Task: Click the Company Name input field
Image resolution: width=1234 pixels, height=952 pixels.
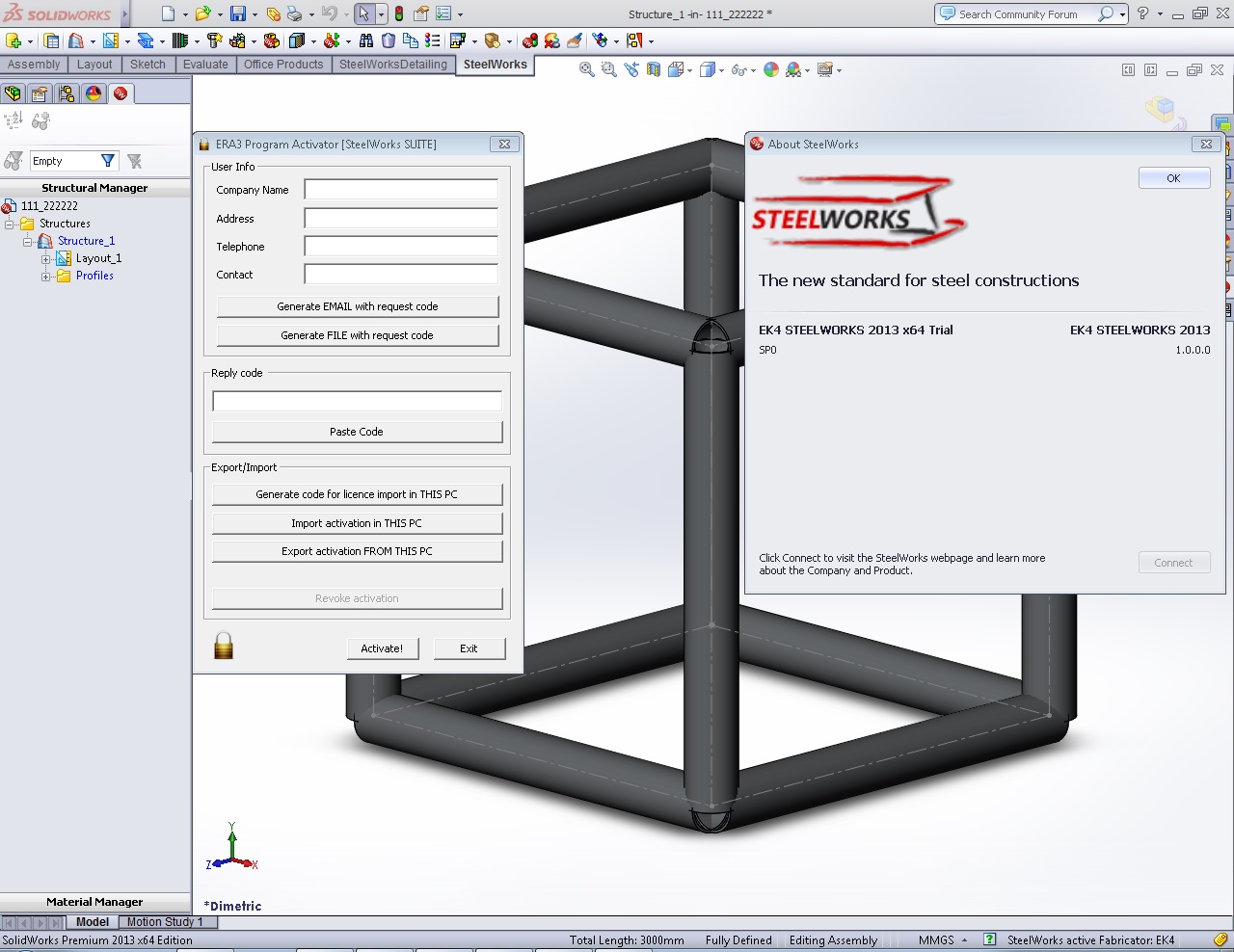Action: click(401, 190)
